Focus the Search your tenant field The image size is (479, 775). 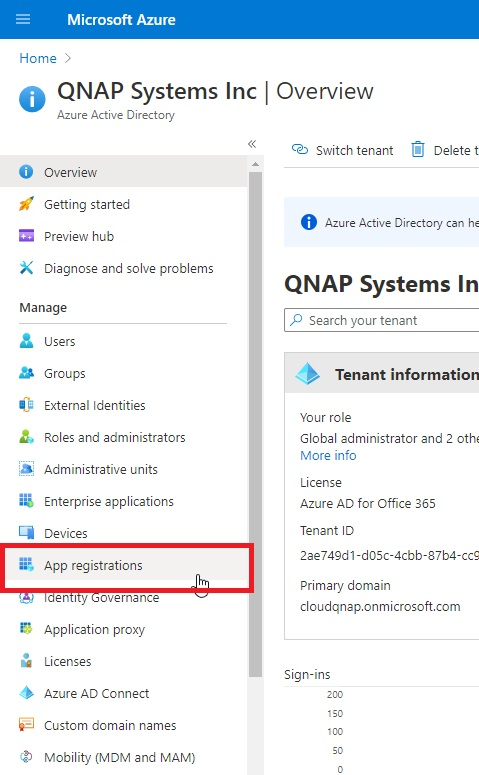[x=382, y=320]
